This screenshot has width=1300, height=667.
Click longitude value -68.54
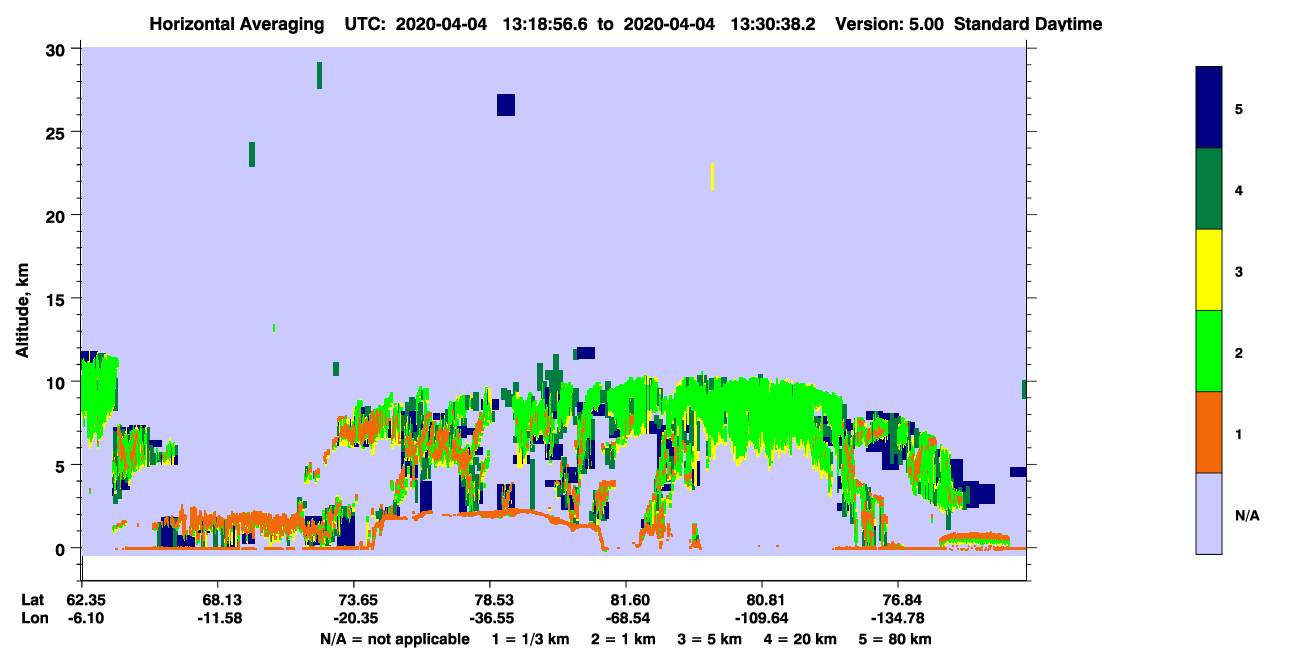pyautogui.click(x=626, y=618)
